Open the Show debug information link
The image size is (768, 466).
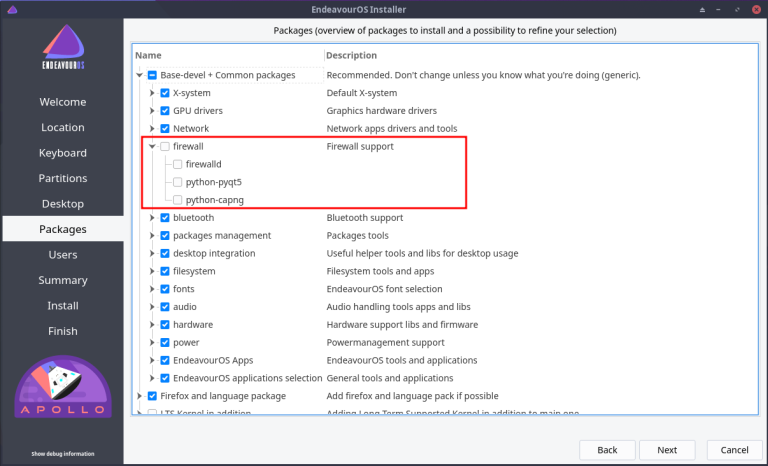(63, 454)
